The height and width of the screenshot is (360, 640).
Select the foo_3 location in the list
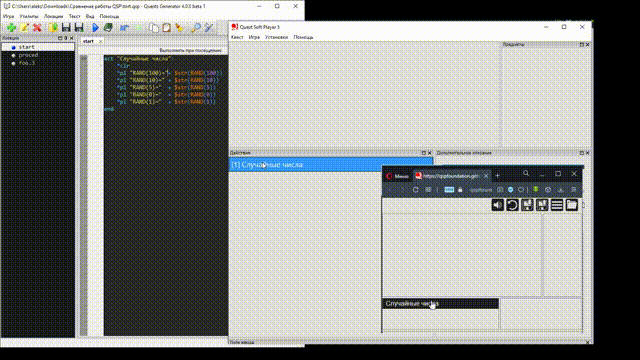tap(38, 63)
